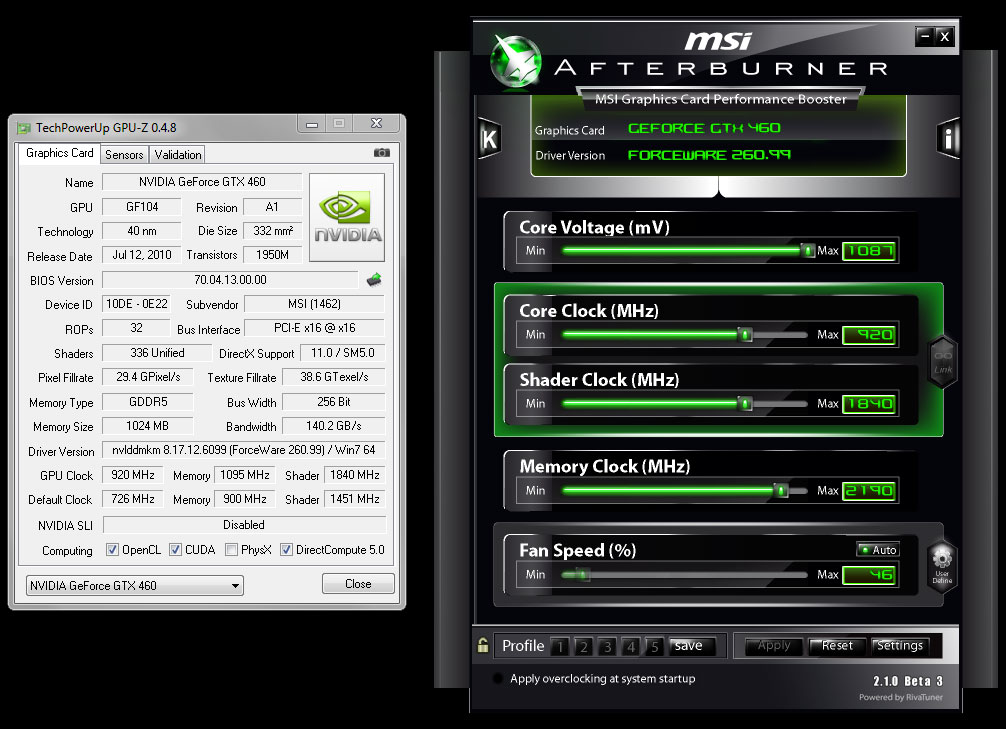Save the BIOS using the chip icon
1006x729 pixels.
click(x=374, y=280)
